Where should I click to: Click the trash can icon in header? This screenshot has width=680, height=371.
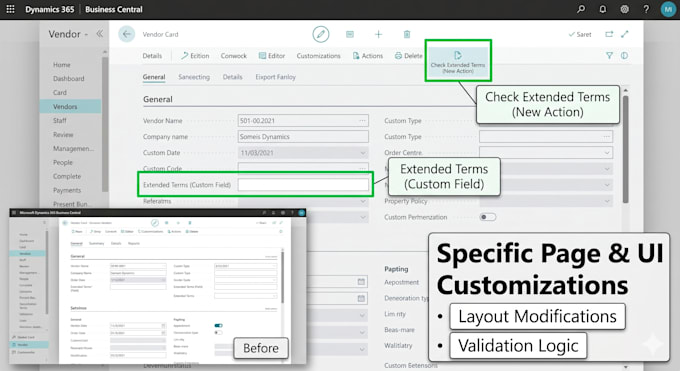[407, 34]
